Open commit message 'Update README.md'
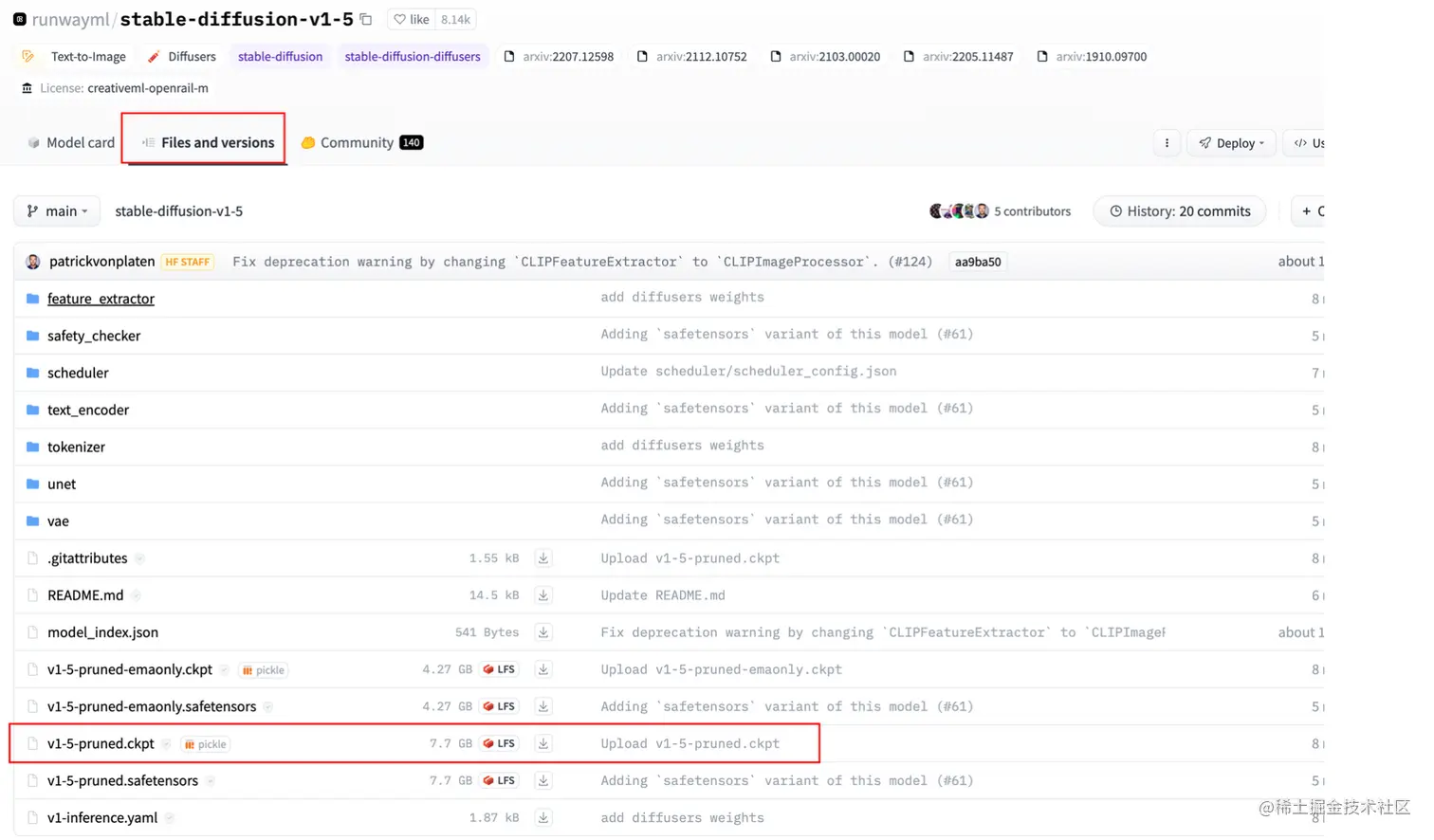 click(x=663, y=595)
